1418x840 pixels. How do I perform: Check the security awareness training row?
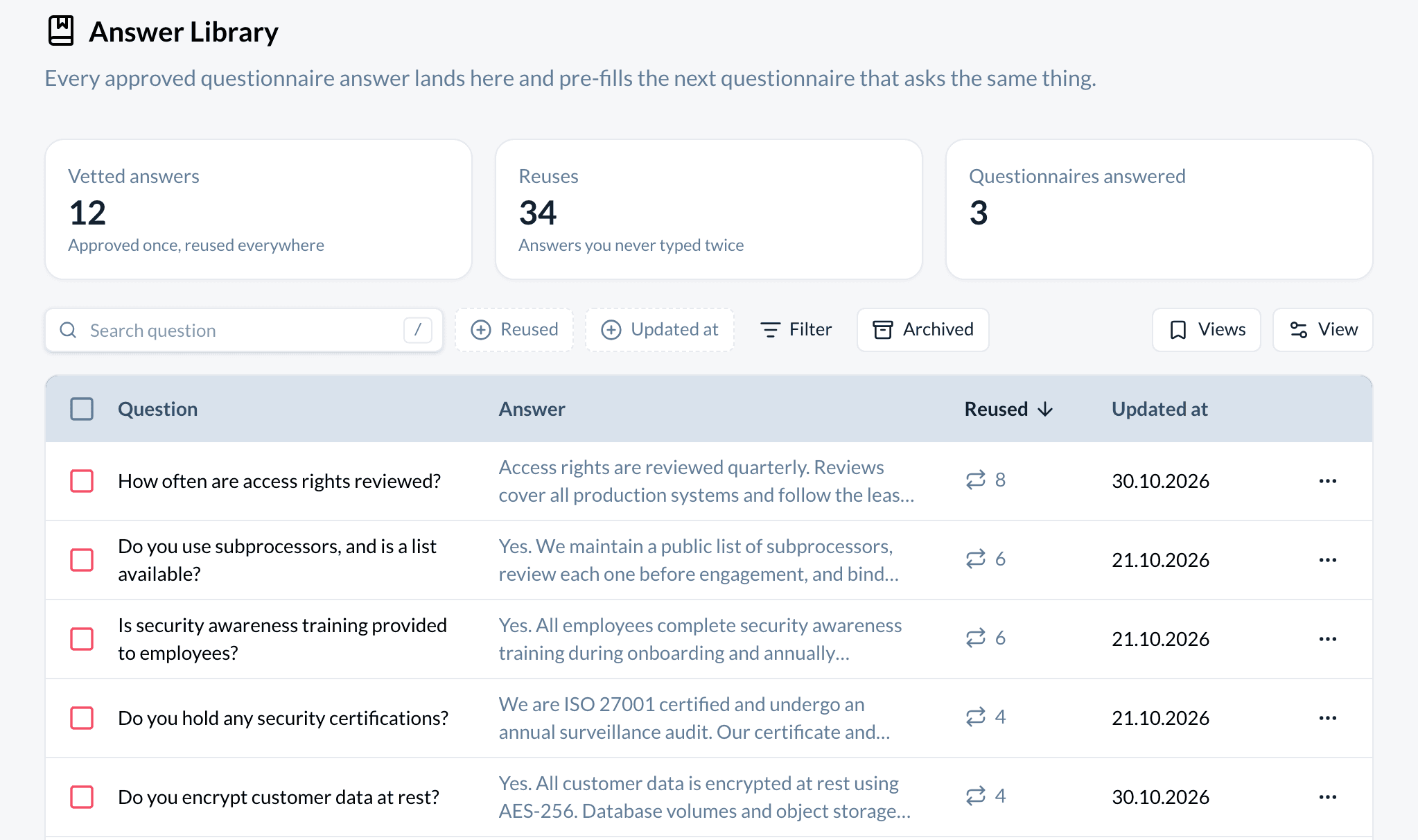82,639
